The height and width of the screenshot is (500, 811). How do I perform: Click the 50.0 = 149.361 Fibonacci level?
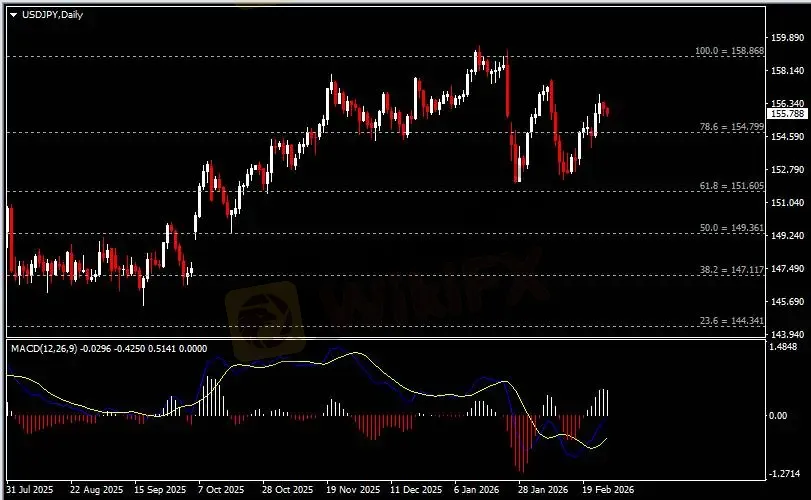tap(733, 228)
